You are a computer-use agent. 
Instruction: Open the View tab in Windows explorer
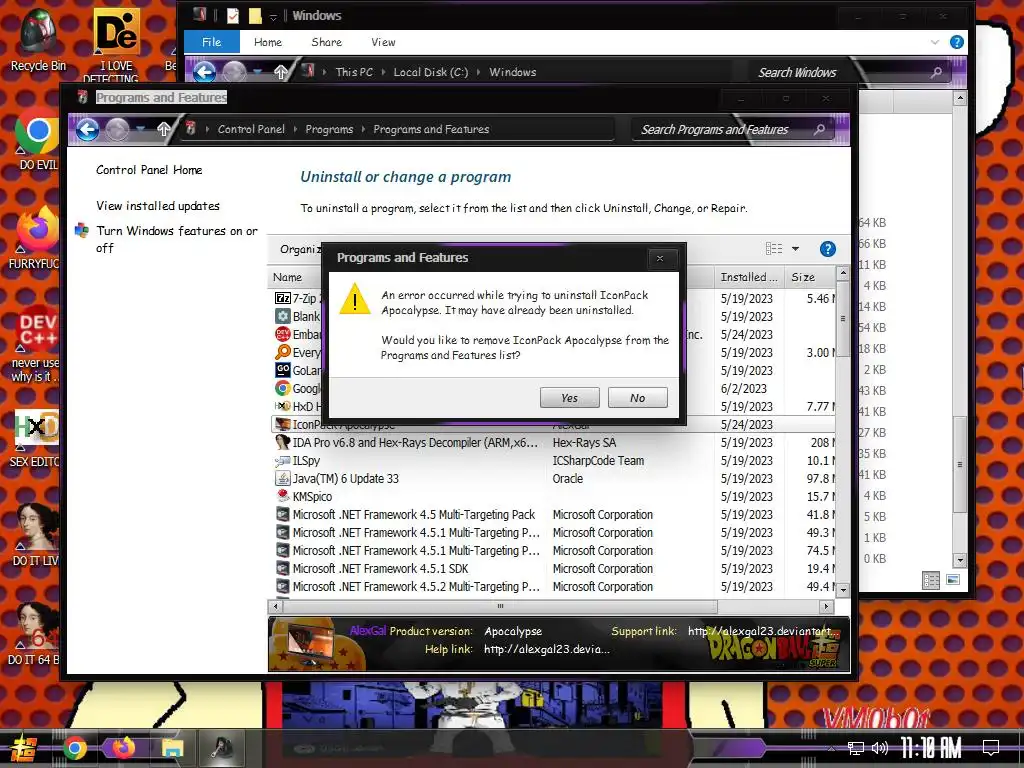[383, 42]
